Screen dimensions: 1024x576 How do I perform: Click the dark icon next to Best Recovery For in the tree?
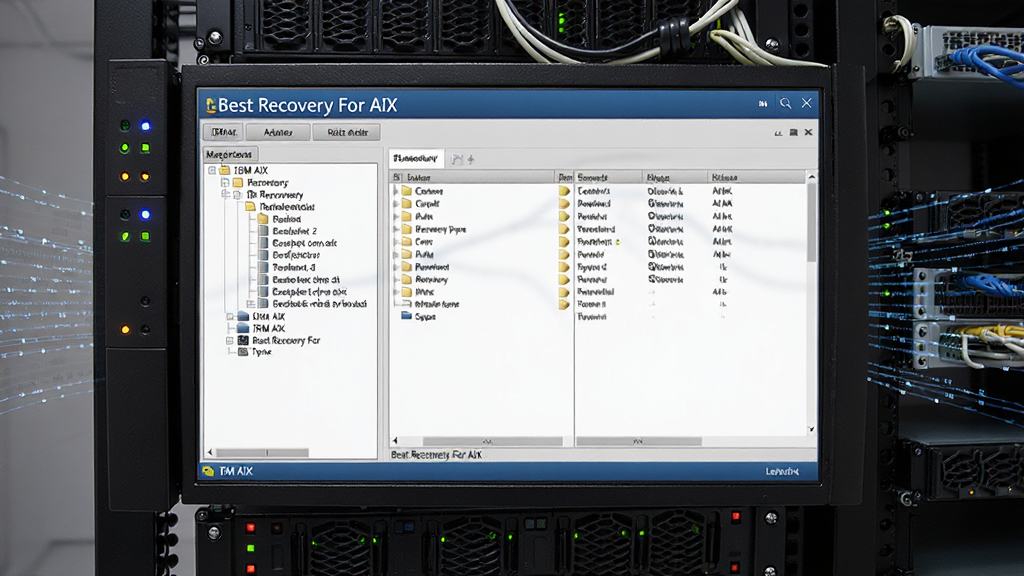coord(243,340)
